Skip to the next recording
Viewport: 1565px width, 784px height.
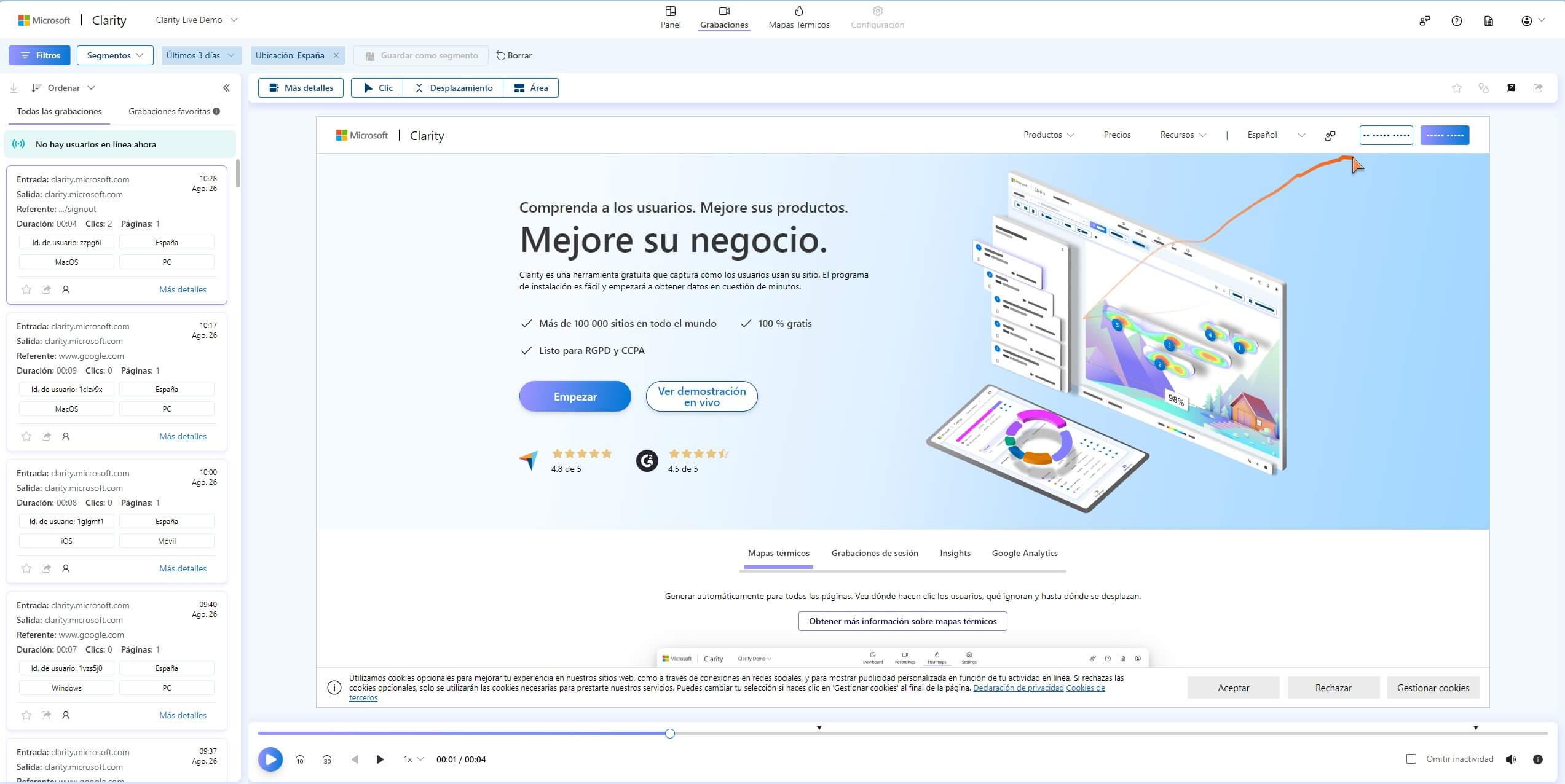380,759
